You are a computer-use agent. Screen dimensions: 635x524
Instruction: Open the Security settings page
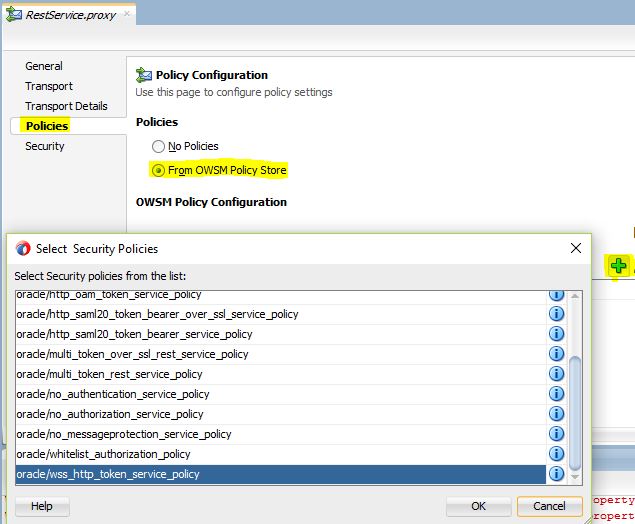point(45,146)
